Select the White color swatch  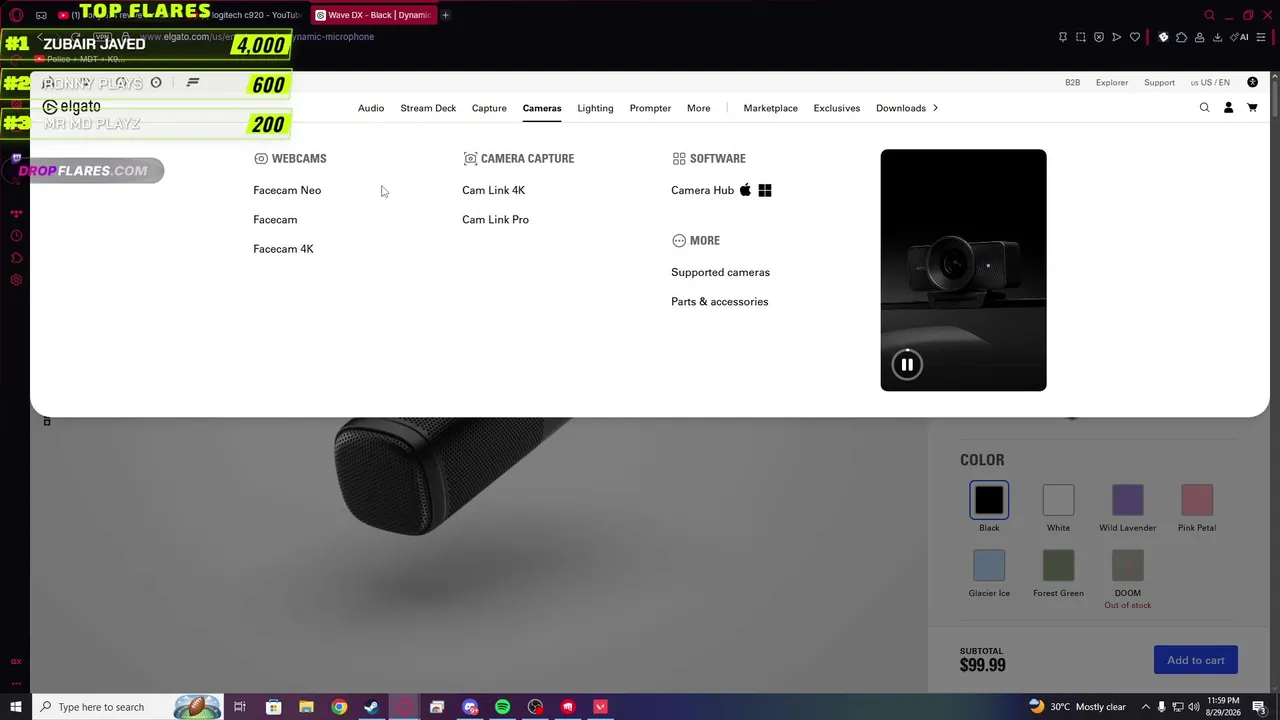[x=1058, y=500]
